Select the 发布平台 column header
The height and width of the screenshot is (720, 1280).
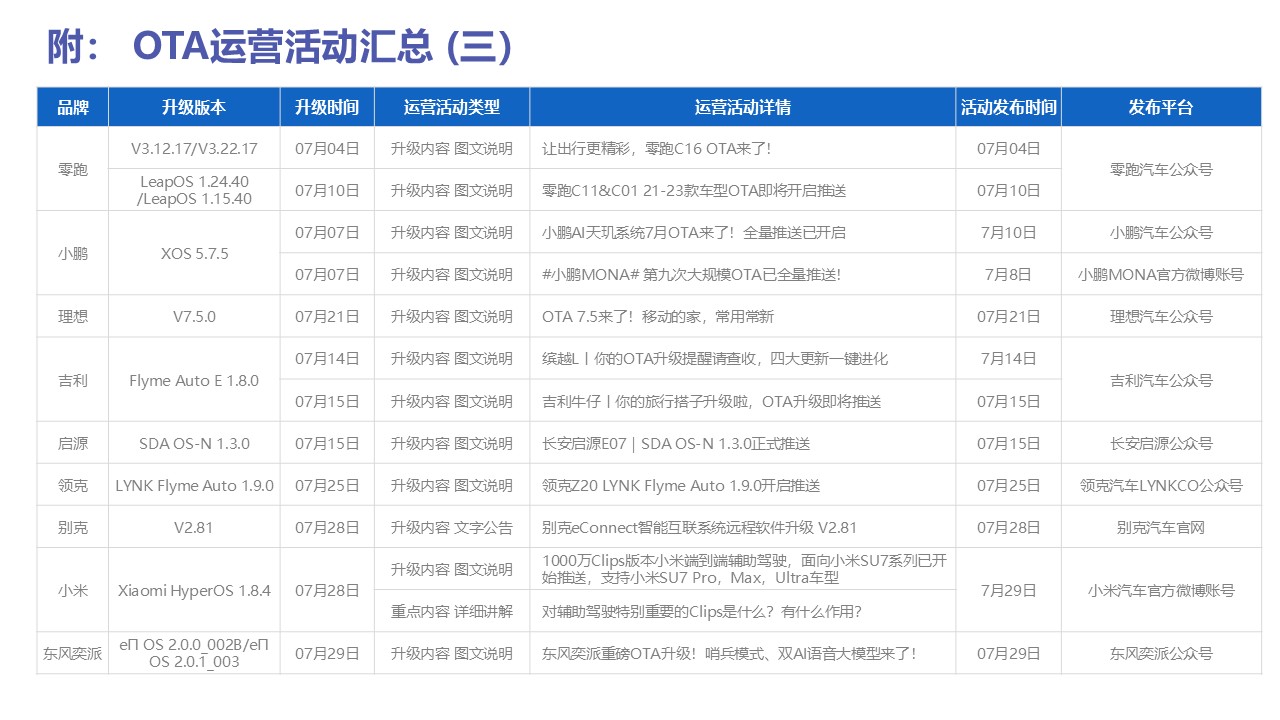[1161, 107]
